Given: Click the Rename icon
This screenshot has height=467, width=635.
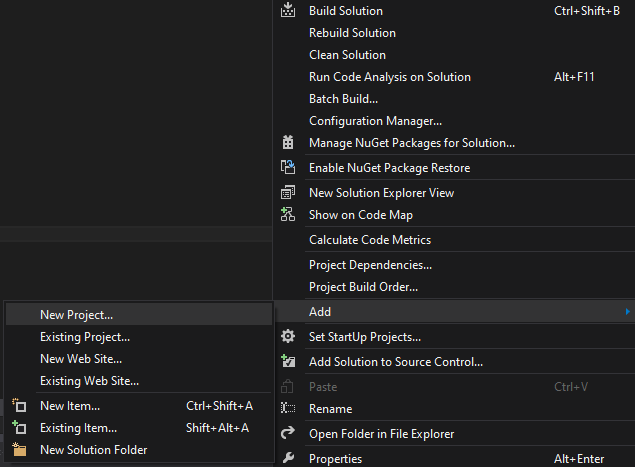Looking at the screenshot, I should [x=288, y=408].
